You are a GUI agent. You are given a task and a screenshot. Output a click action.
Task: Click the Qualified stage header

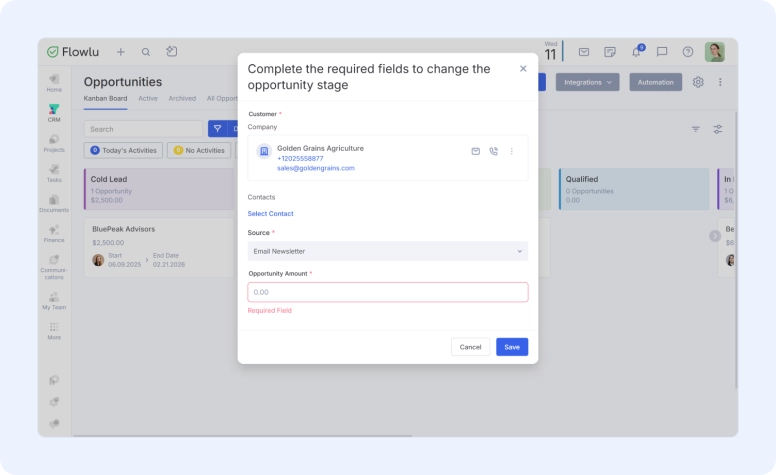pyautogui.click(x=634, y=189)
